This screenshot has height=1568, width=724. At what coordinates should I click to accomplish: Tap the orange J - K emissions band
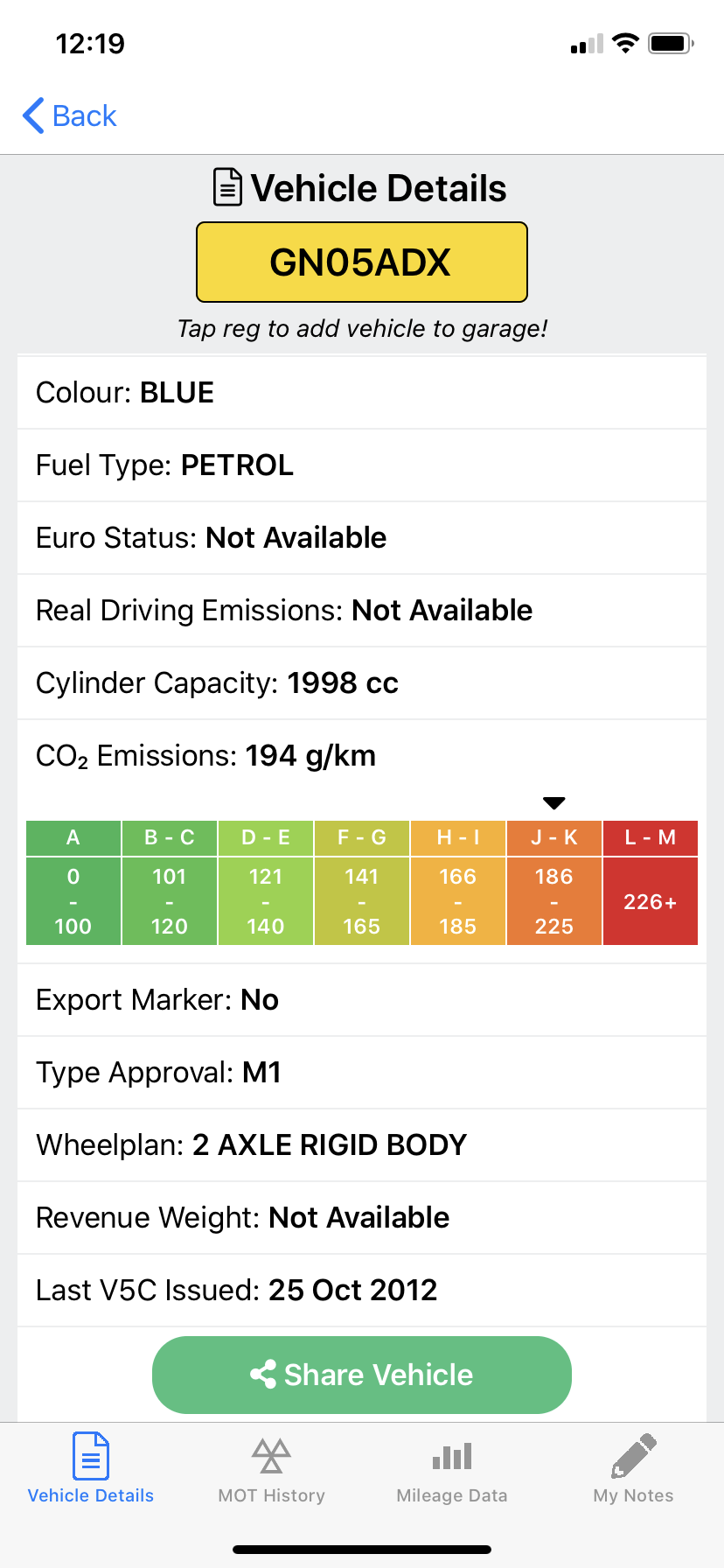point(554,883)
